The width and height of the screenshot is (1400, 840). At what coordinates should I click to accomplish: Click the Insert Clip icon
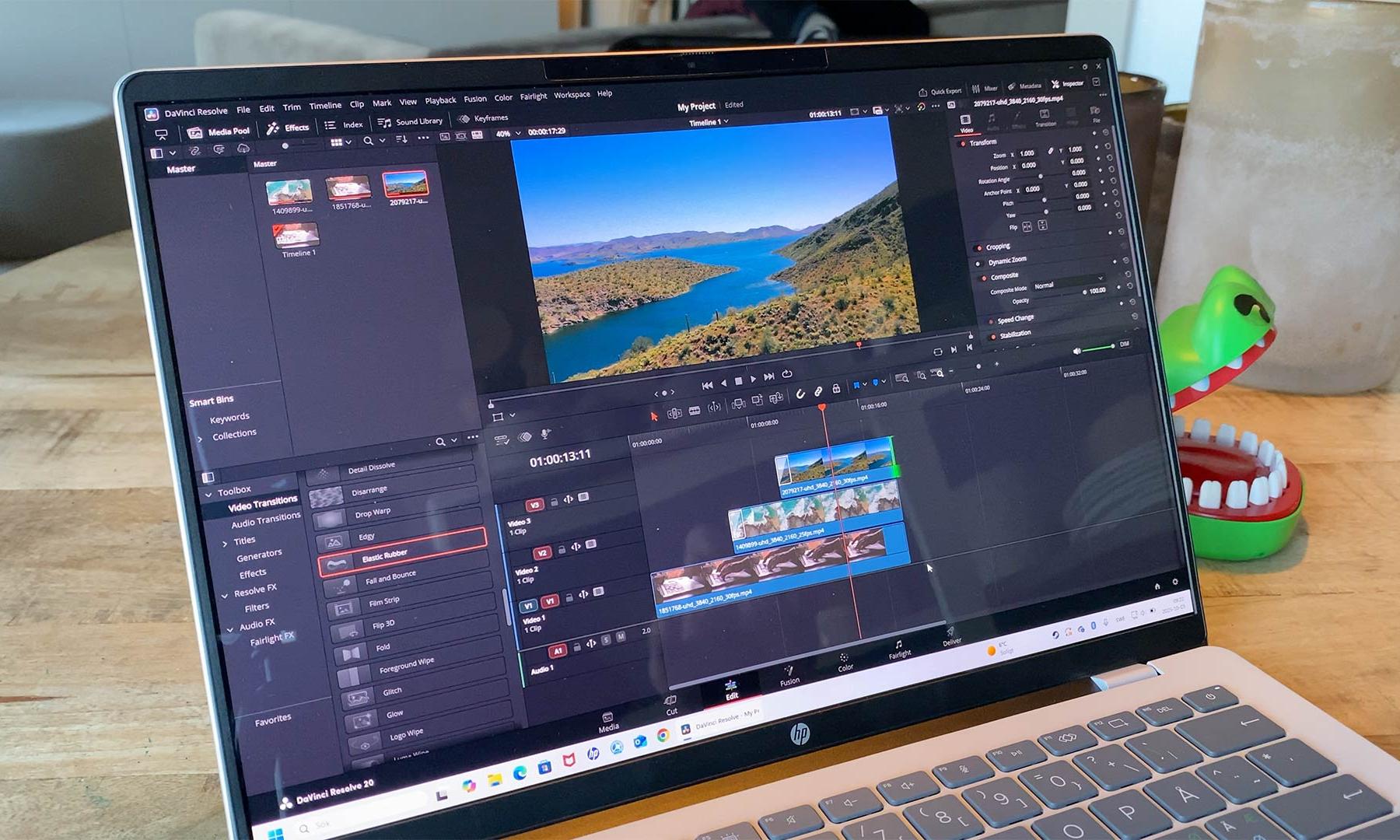tap(738, 404)
